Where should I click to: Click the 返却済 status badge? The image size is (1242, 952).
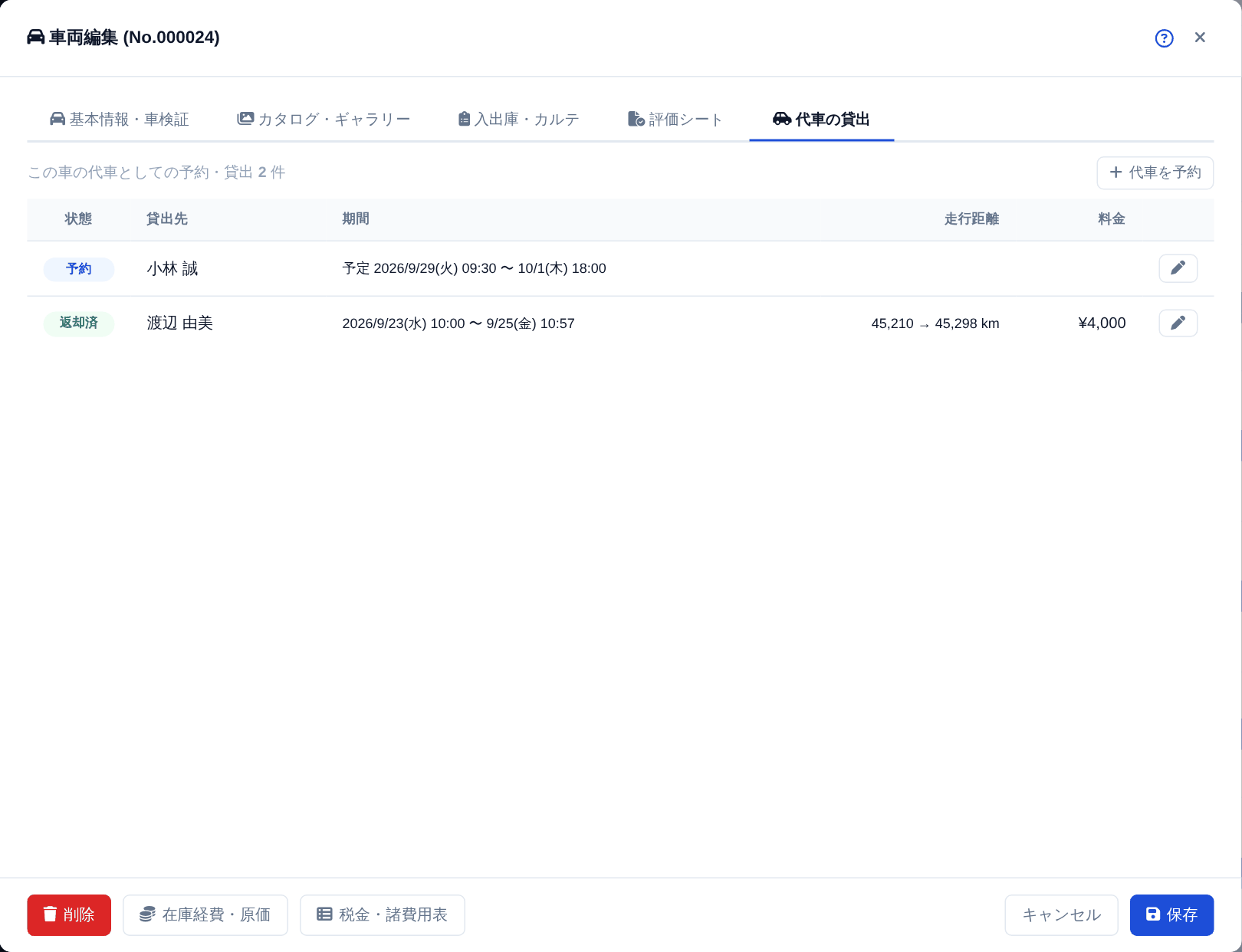coord(79,323)
